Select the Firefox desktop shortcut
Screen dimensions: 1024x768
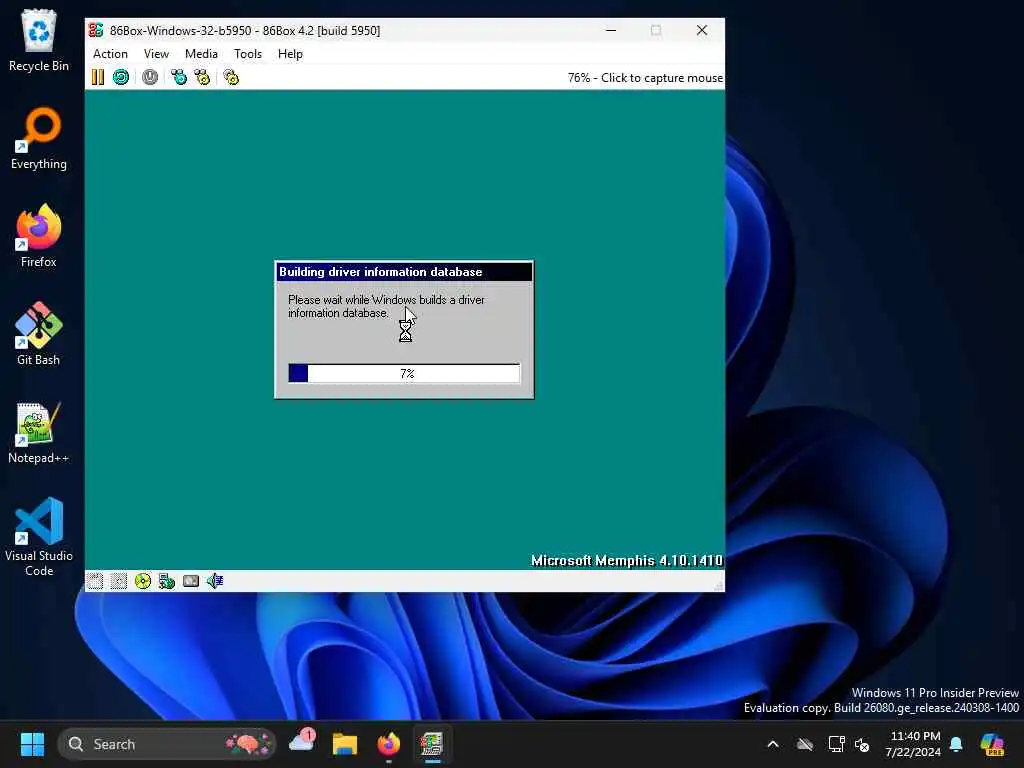(39, 236)
